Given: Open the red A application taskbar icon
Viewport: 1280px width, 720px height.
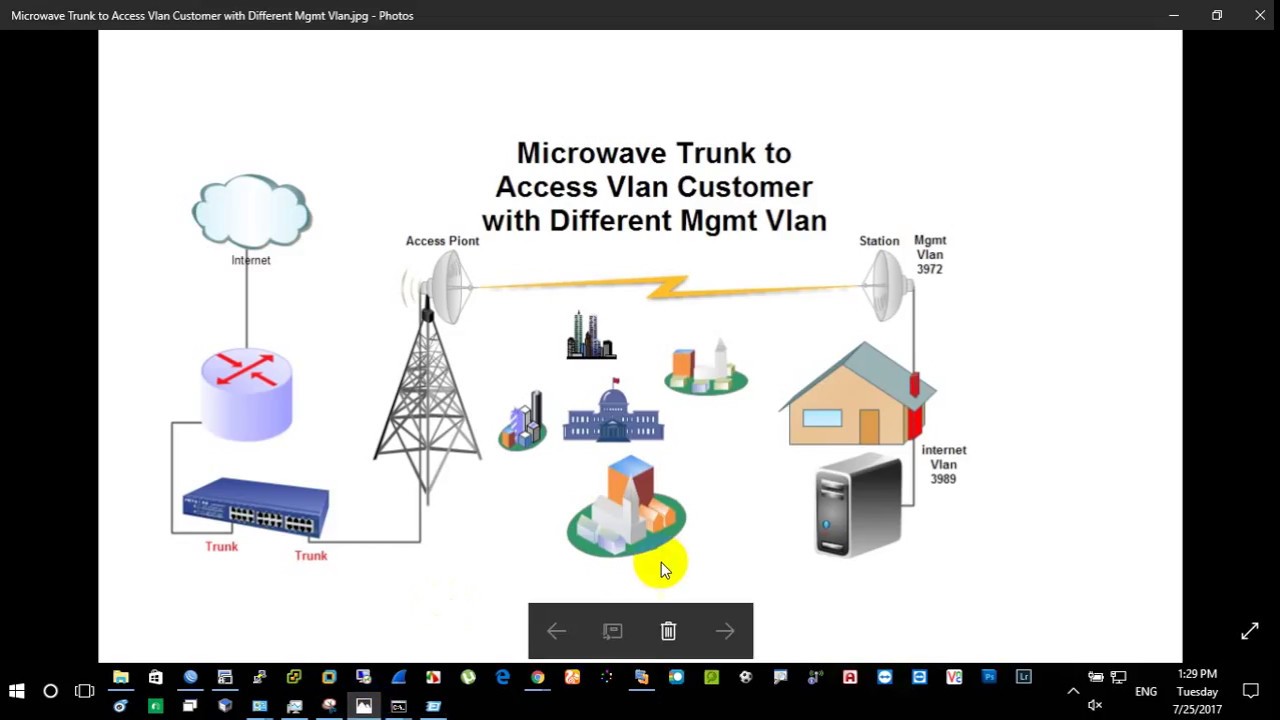Looking at the screenshot, I should (850, 677).
